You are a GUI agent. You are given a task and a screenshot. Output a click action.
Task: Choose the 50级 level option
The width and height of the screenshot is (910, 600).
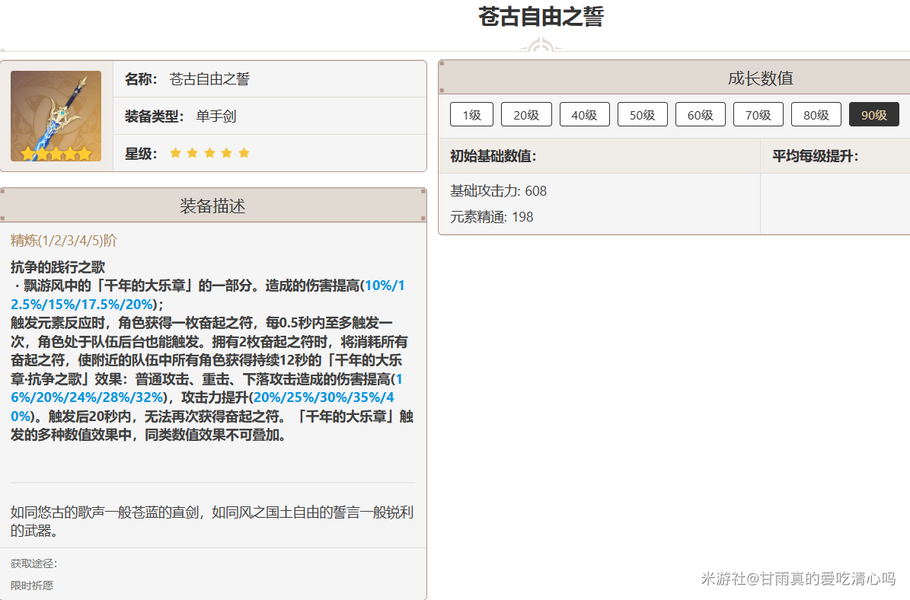pyautogui.click(x=642, y=115)
